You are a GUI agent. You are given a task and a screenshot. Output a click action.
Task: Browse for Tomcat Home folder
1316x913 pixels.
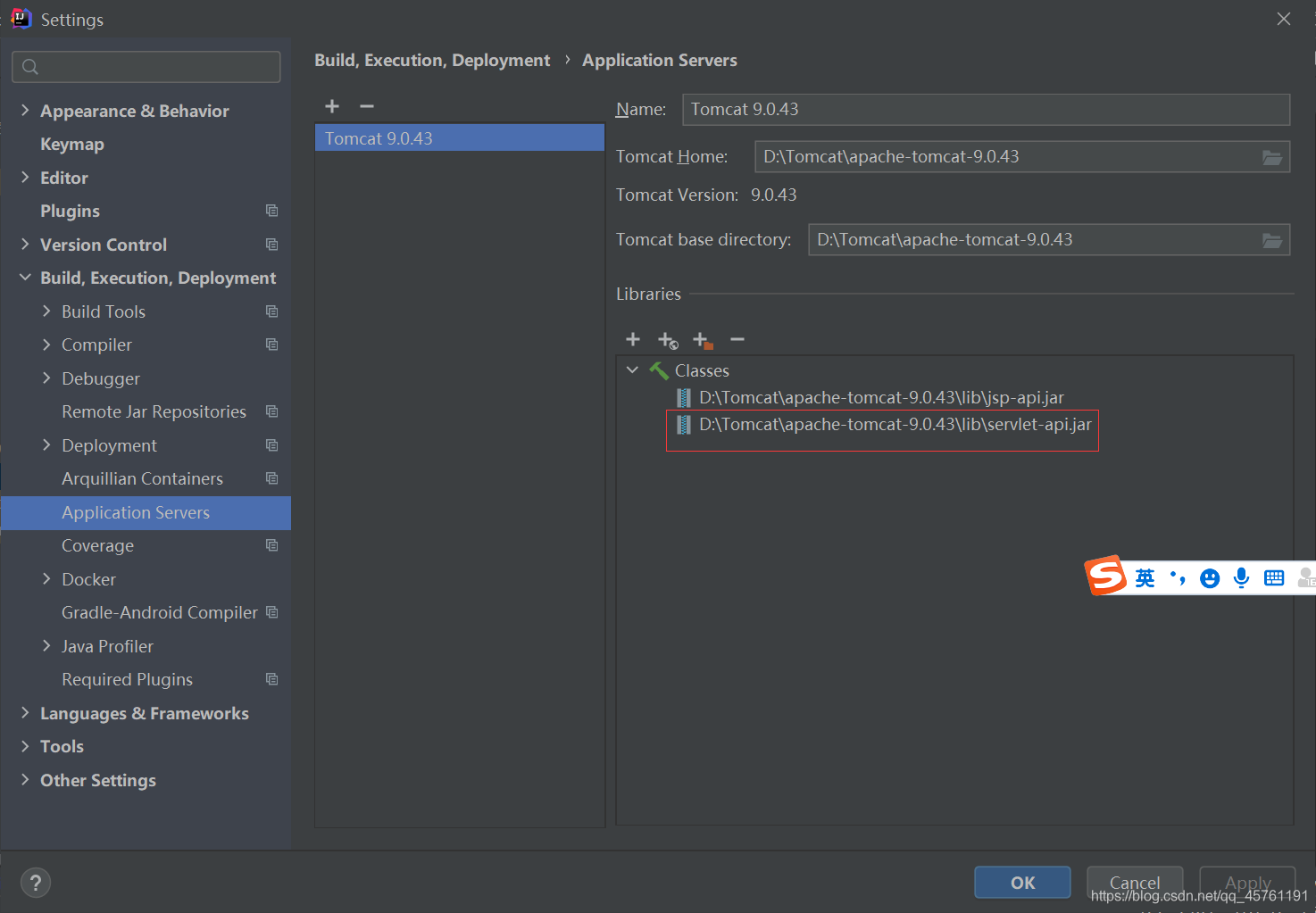(1272, 157)
